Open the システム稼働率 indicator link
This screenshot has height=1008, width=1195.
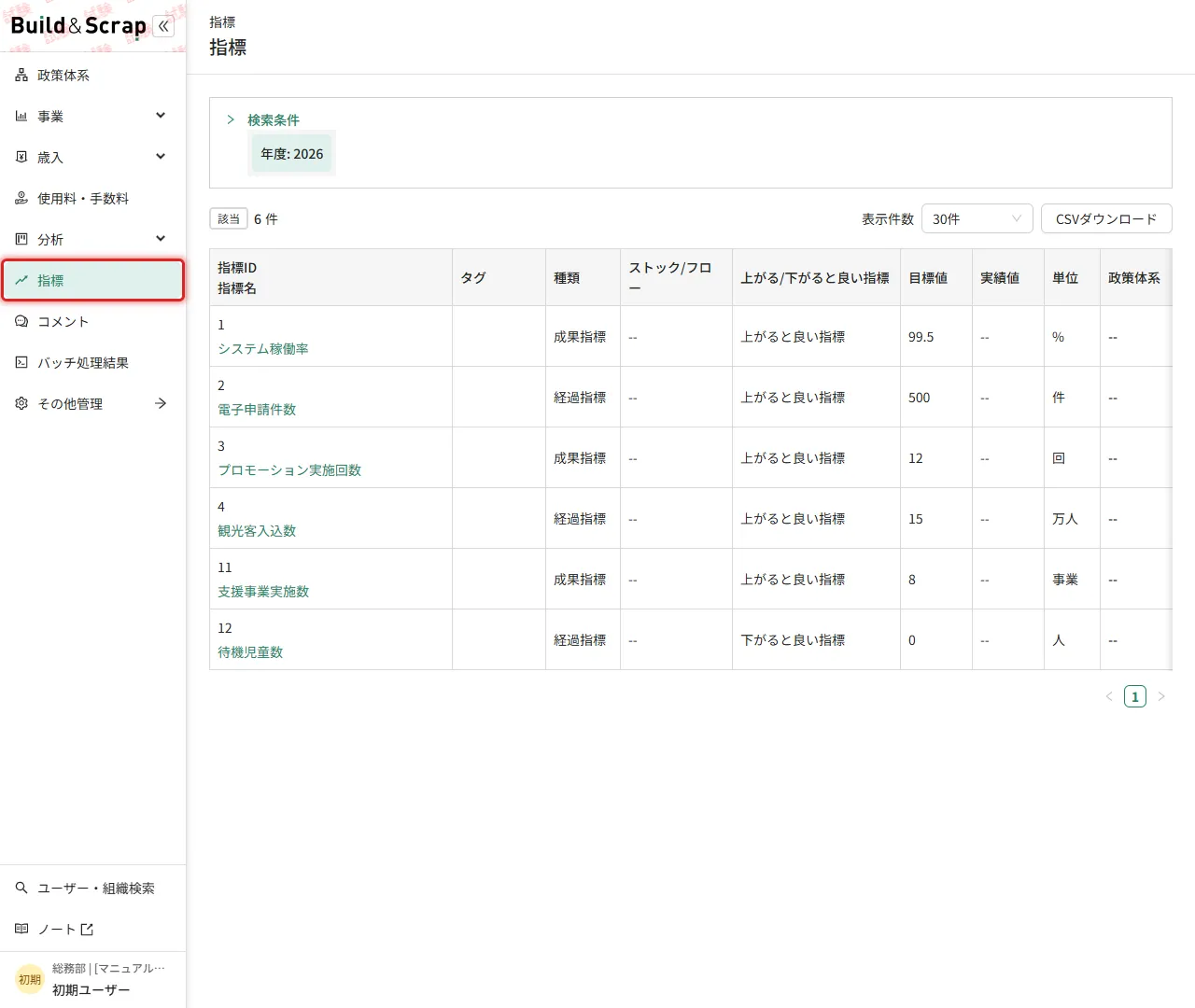[263, 349]
